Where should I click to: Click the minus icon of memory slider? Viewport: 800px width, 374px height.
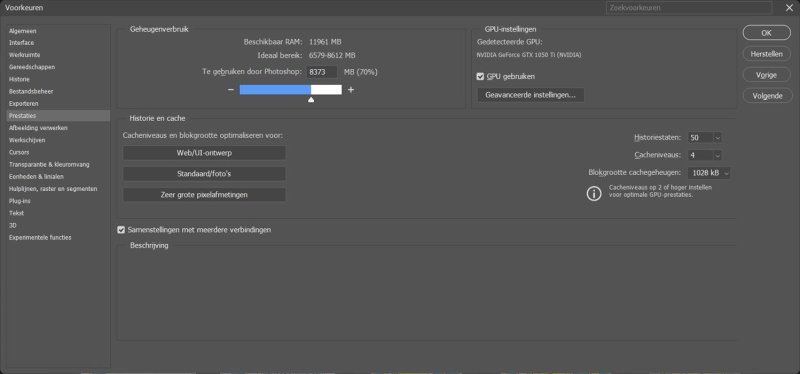pyautogui.click(x=231, y=90)
